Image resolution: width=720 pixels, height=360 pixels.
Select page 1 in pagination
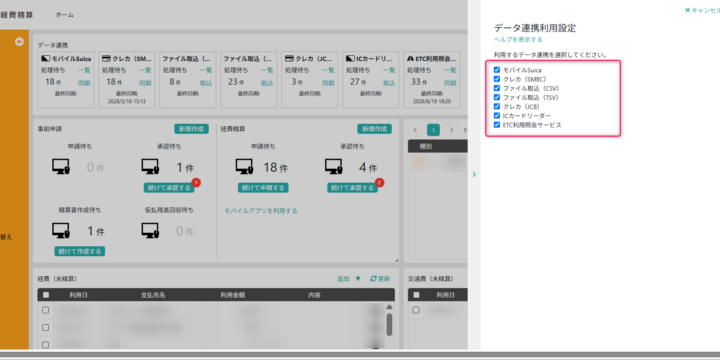[433, 130]
